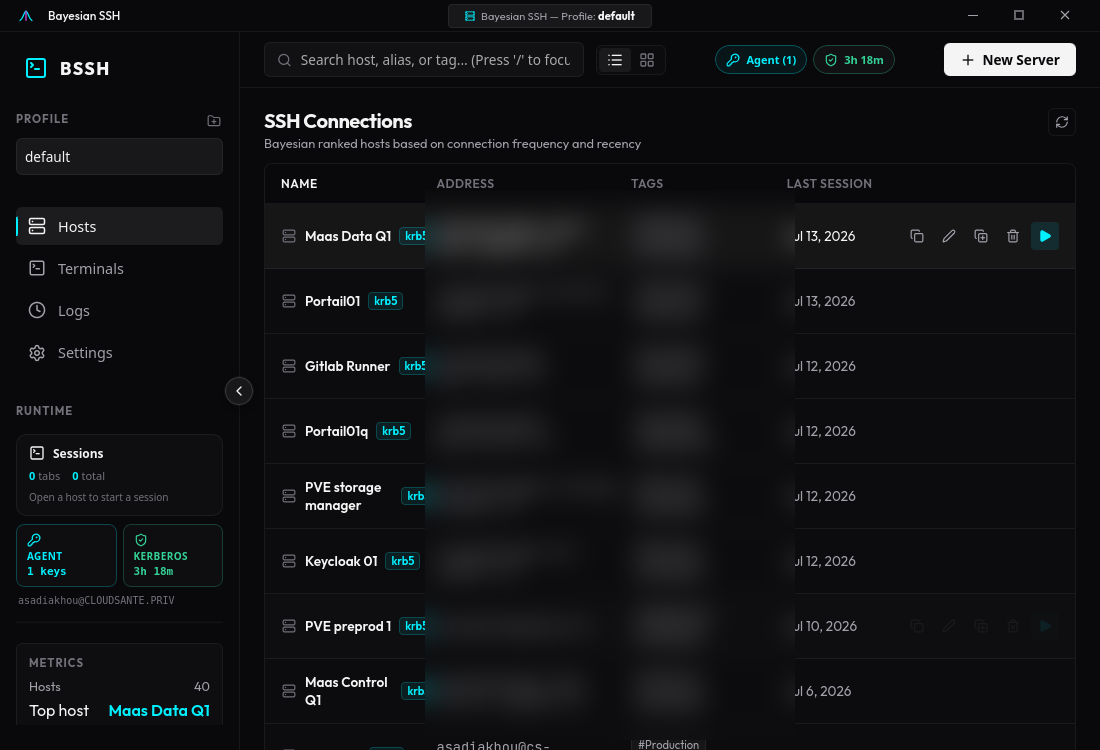Click the krb5 badge on Portail01q
Screen dimensions: 1100x750
click(394, 431)
